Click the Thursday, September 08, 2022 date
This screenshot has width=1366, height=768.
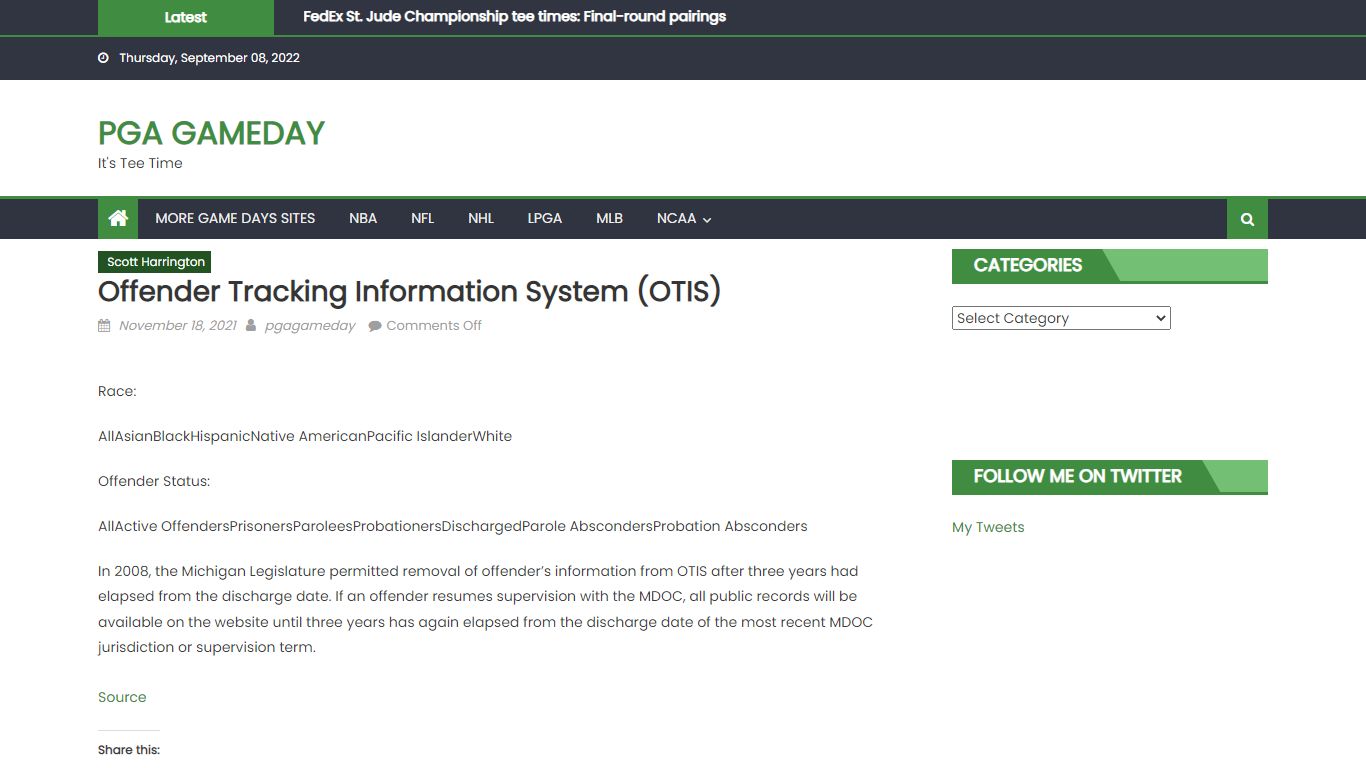coord(209,58)
